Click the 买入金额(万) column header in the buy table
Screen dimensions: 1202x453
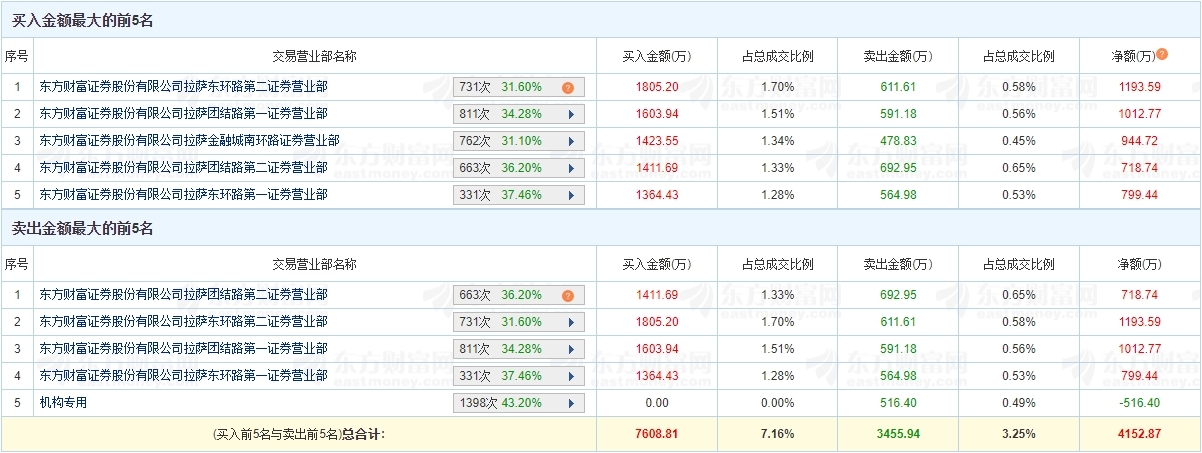coord(656,56)
